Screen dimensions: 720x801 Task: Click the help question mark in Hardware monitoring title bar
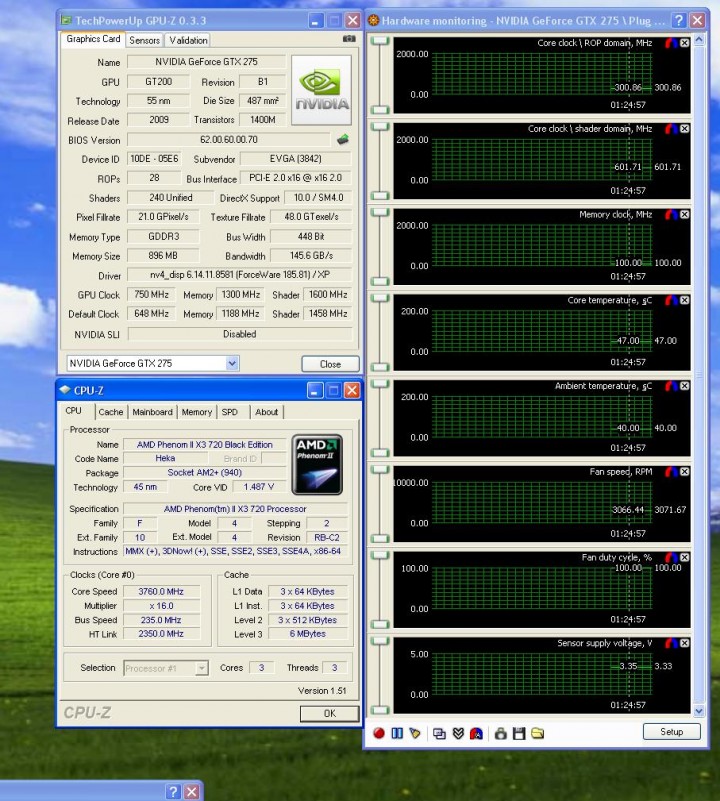[678, 20]
